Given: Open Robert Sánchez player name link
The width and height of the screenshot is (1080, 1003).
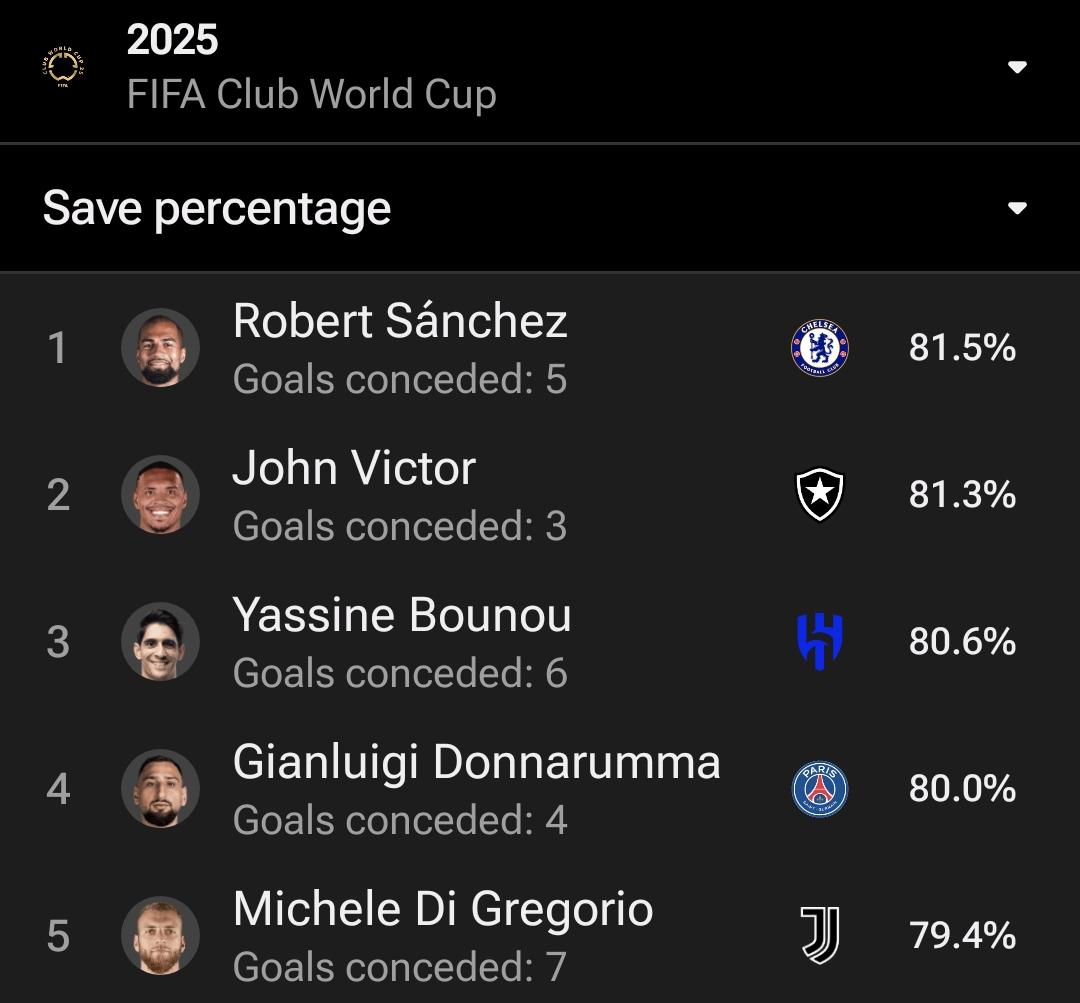Looking at the screenshot, I should (x=400, y=321).
